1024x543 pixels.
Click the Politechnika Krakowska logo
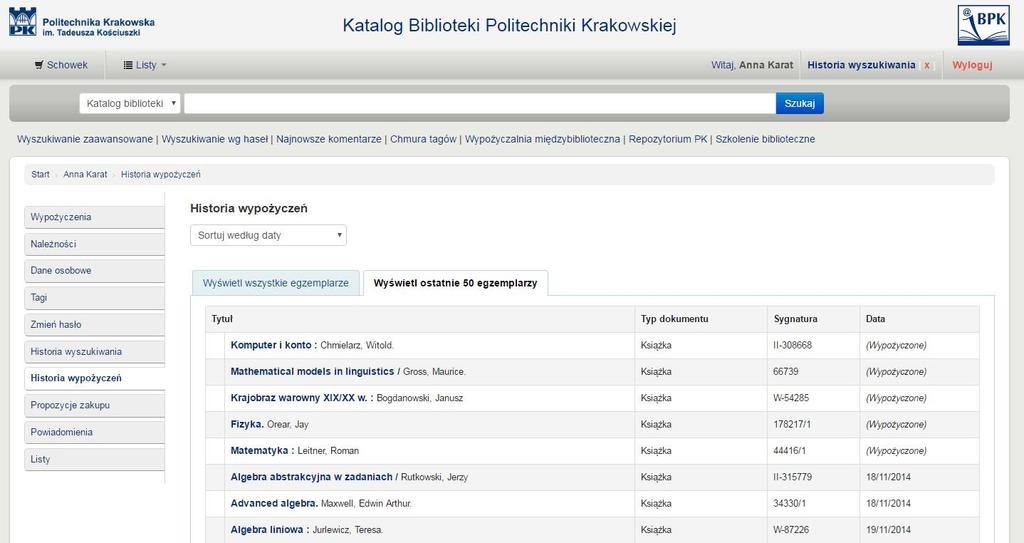(x=82, y=22)
